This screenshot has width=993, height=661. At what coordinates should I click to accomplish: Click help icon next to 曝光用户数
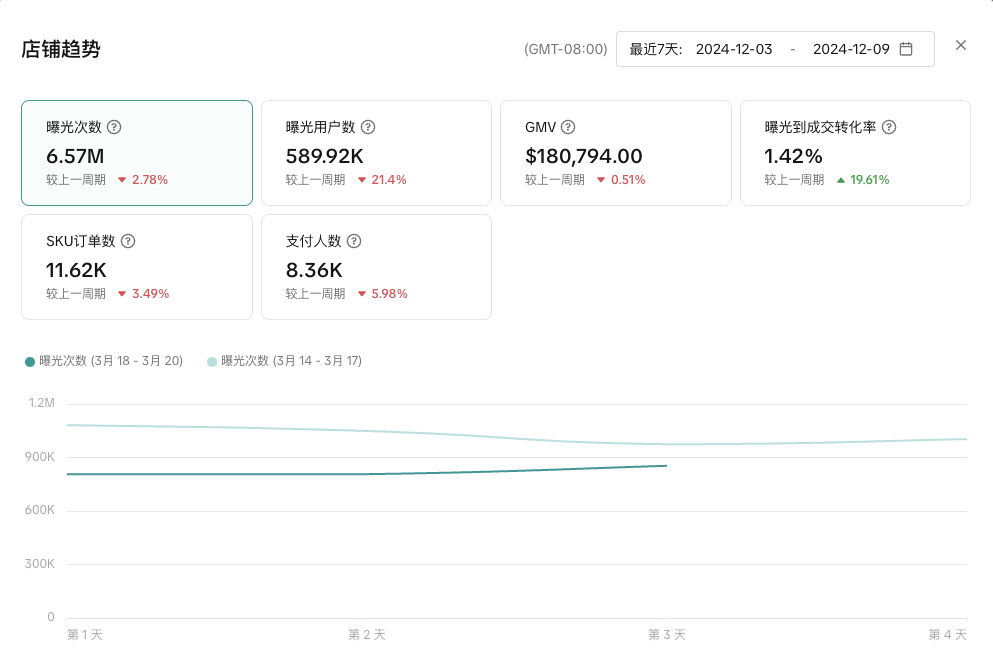[368, 127]
